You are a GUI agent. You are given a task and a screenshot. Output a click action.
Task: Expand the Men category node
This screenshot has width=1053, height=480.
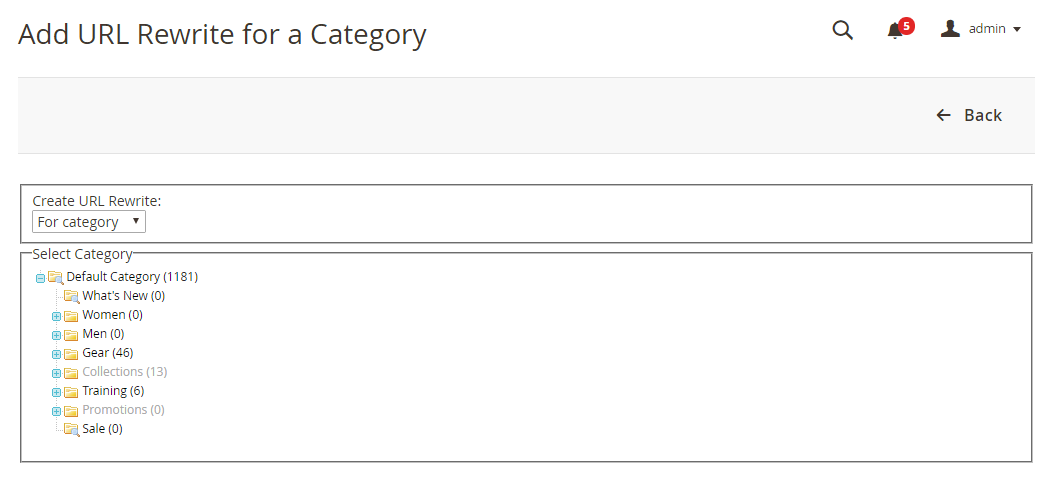(56, 335)
